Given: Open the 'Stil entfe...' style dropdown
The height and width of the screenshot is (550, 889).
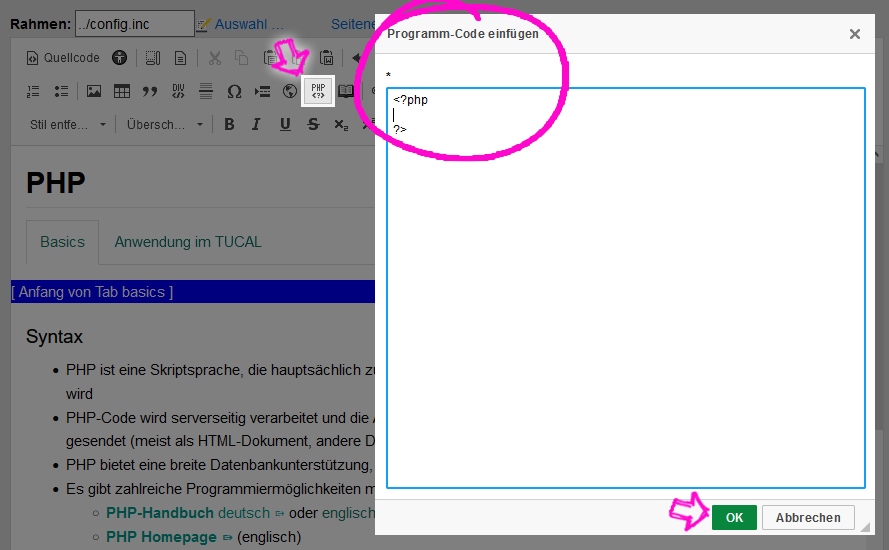Looking at the screenshot, I should pyautogui.click(x=67, y=125).
